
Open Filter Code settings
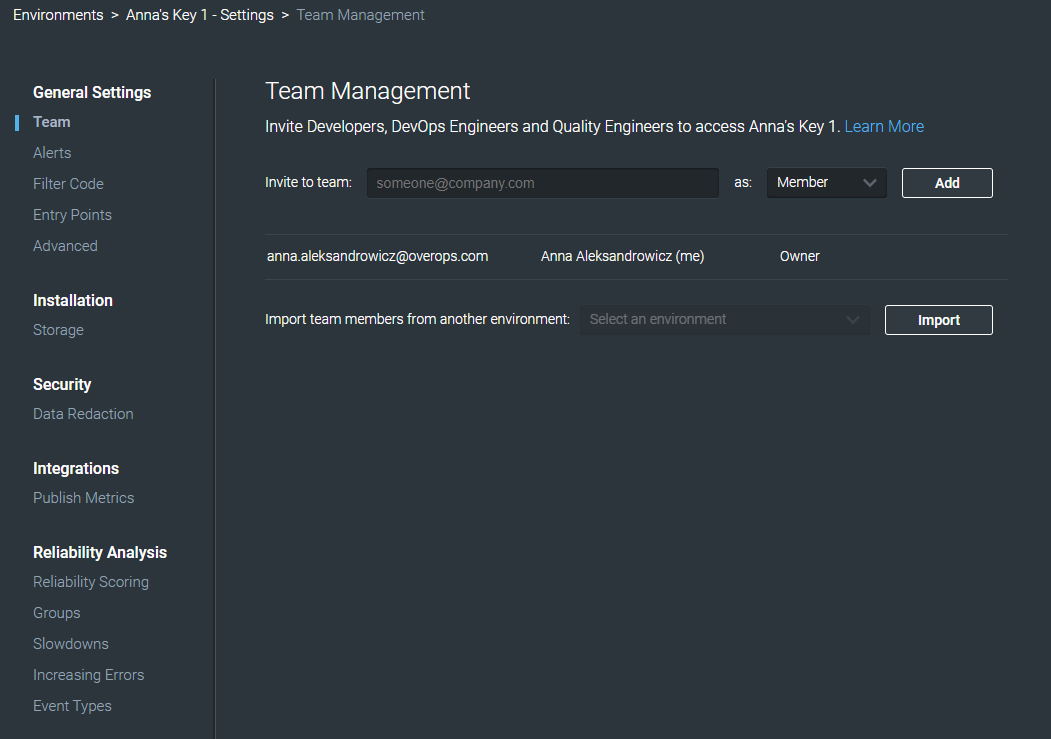pos(68,184)
